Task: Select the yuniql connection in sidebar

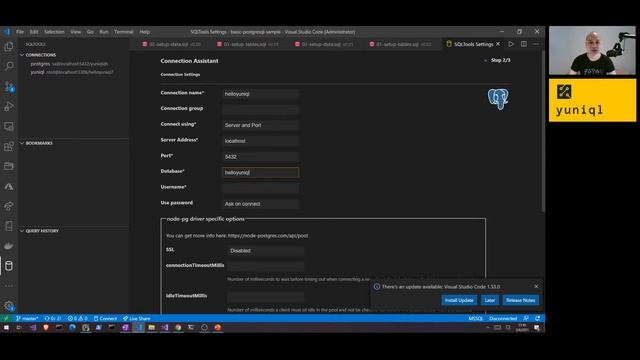Action: pyautogui.click(x=72, y=72)
